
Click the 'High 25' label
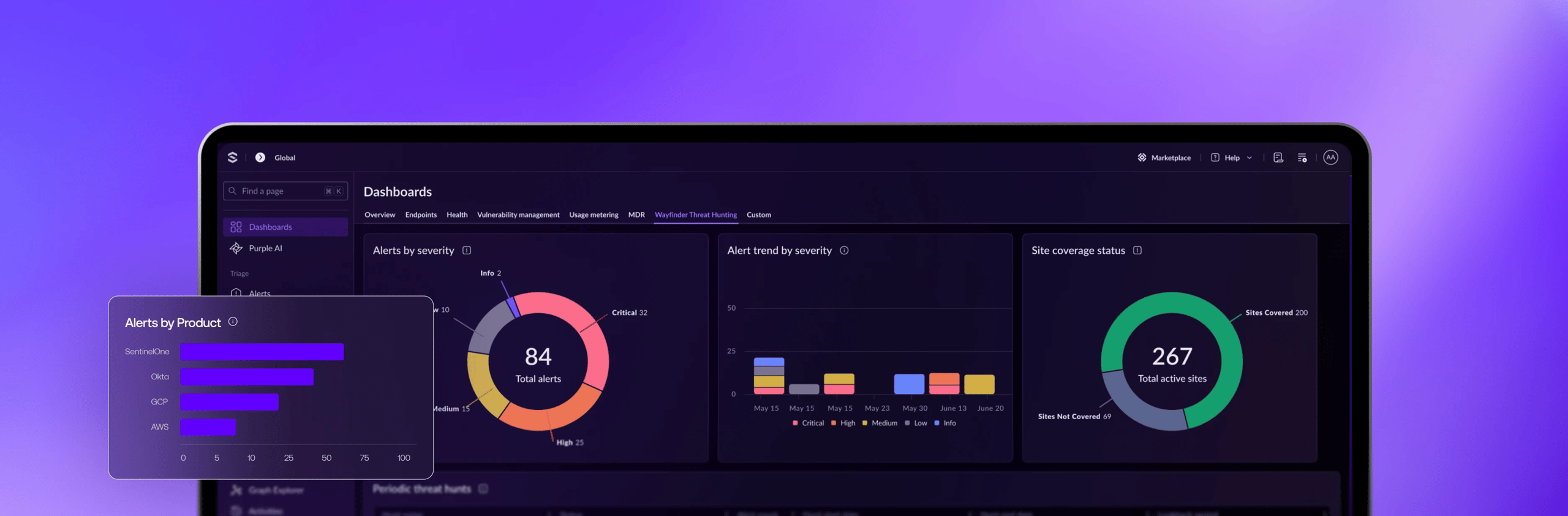(570, 442)
